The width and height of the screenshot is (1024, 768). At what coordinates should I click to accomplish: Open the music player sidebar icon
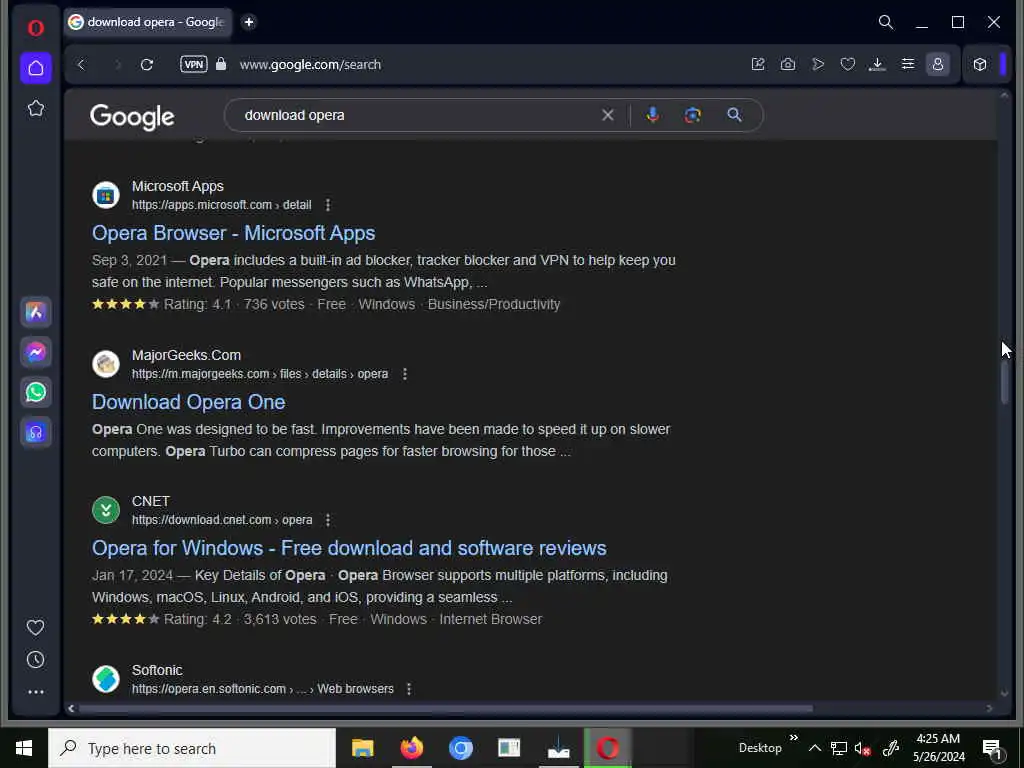[x=36, y=432]
